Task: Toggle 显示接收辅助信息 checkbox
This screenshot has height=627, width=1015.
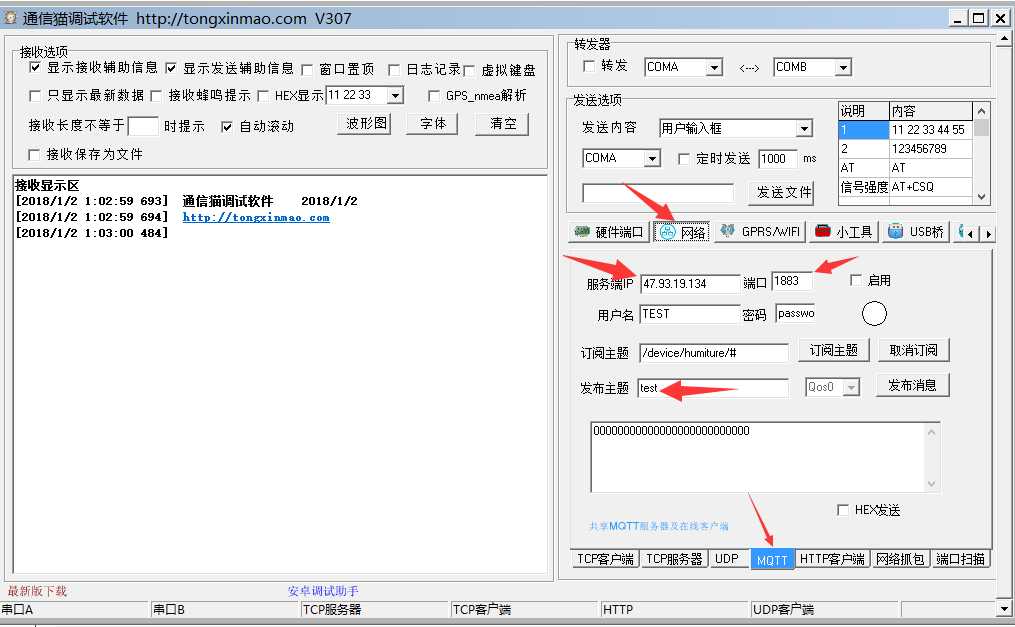Action: [x=35, y=67]
